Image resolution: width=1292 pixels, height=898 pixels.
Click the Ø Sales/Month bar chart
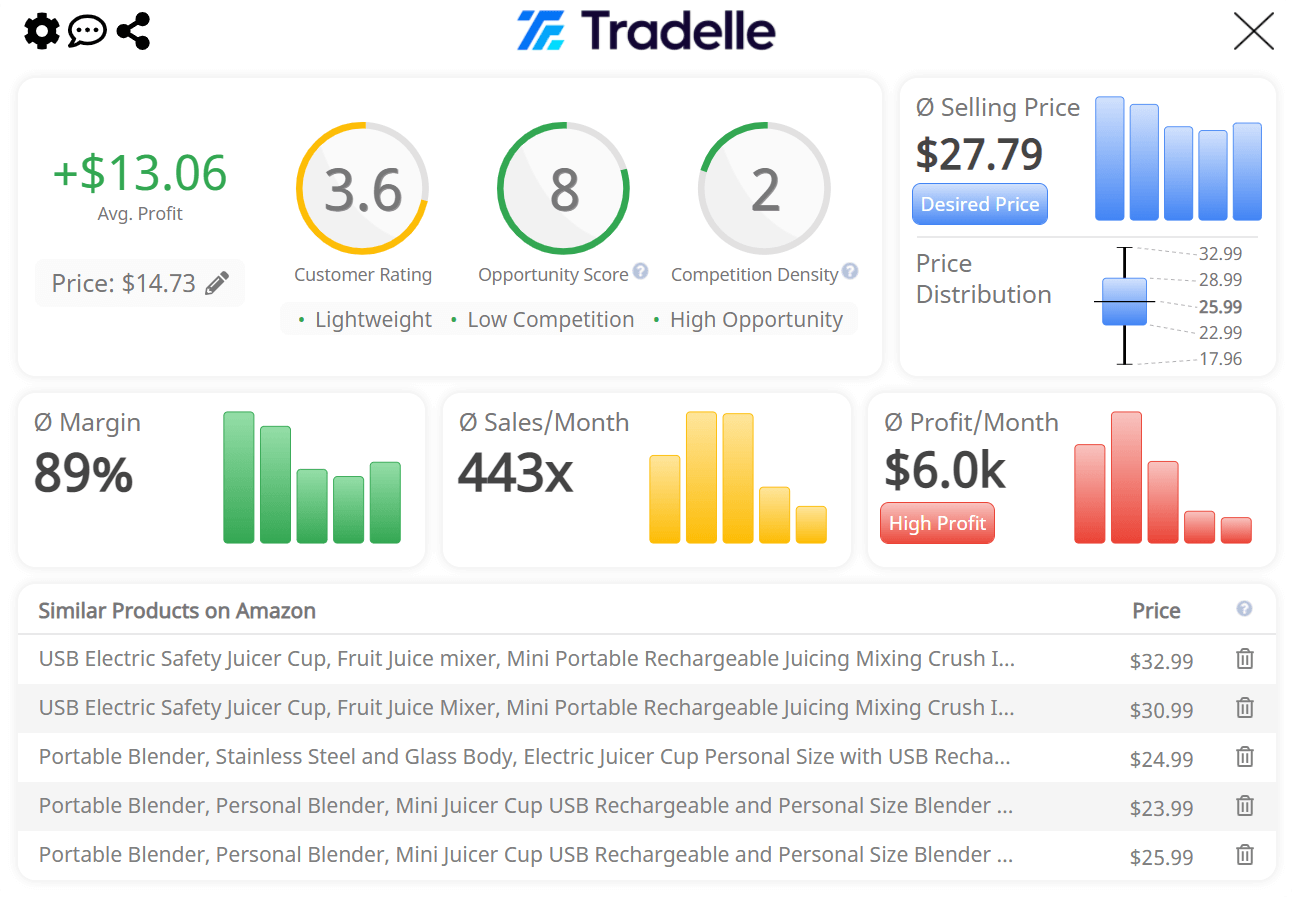coord(738,480)
